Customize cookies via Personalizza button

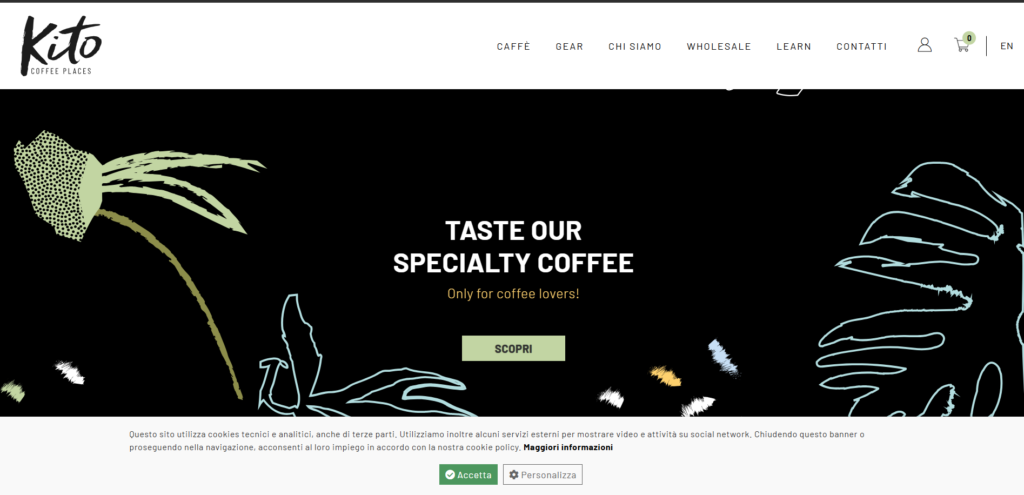tap(543, 475)
